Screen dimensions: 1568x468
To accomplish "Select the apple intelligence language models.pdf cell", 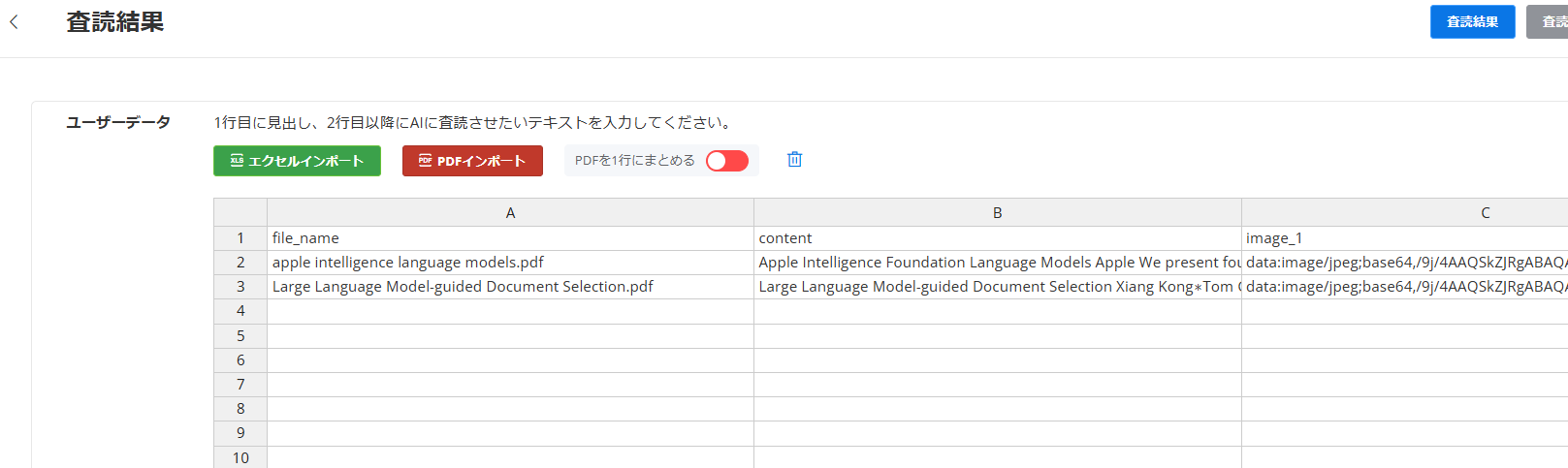I will click(510, 263).
